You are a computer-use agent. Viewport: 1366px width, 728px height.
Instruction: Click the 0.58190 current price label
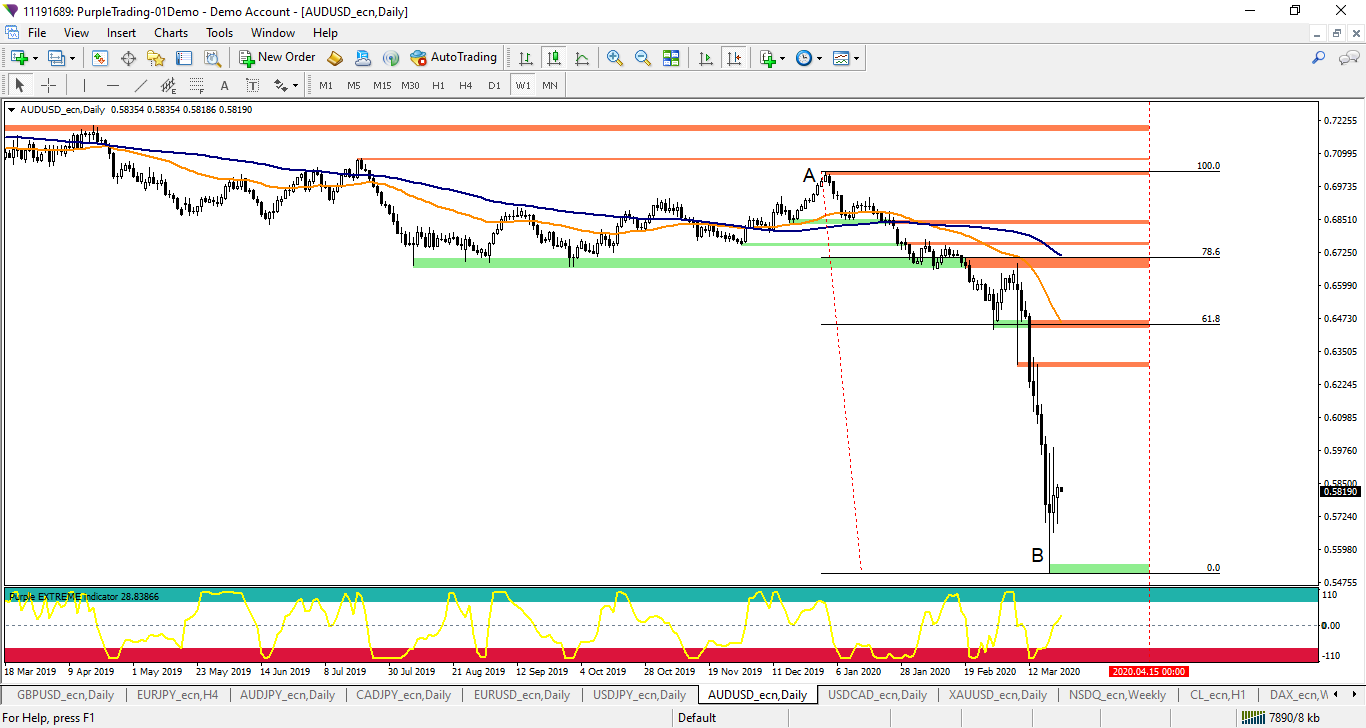(x=1340, y=491)
